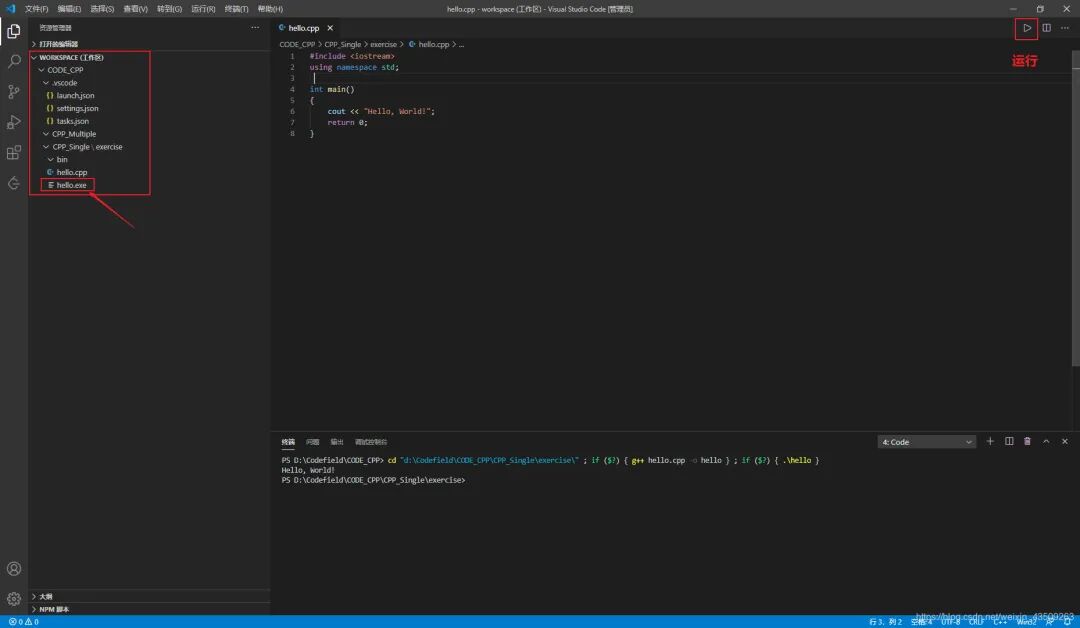The width and height of the screenshot is (1080, 628).
Task: Open the Run menu
Action: [x=203, y=9]
